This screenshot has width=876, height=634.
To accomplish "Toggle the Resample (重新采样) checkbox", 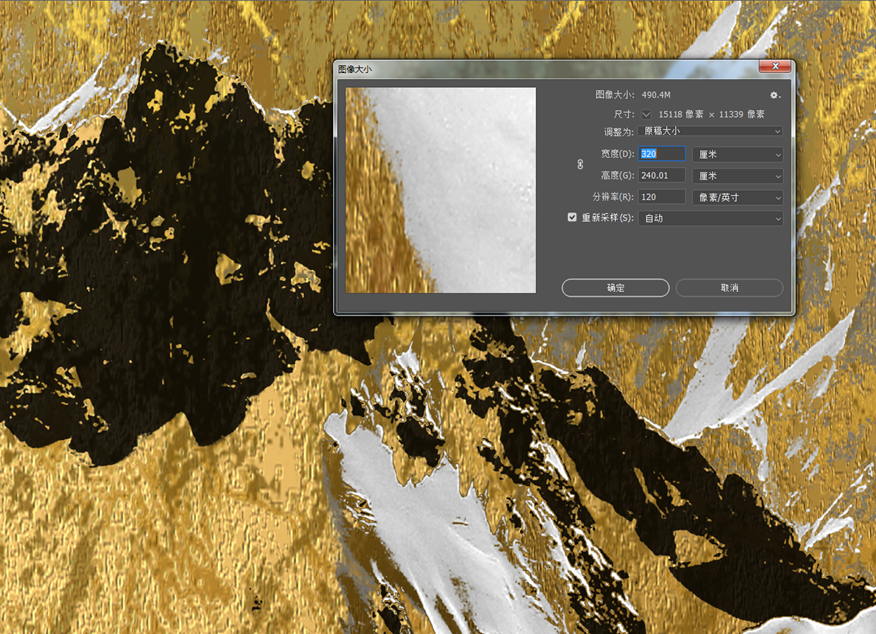I will pos(572,217).
